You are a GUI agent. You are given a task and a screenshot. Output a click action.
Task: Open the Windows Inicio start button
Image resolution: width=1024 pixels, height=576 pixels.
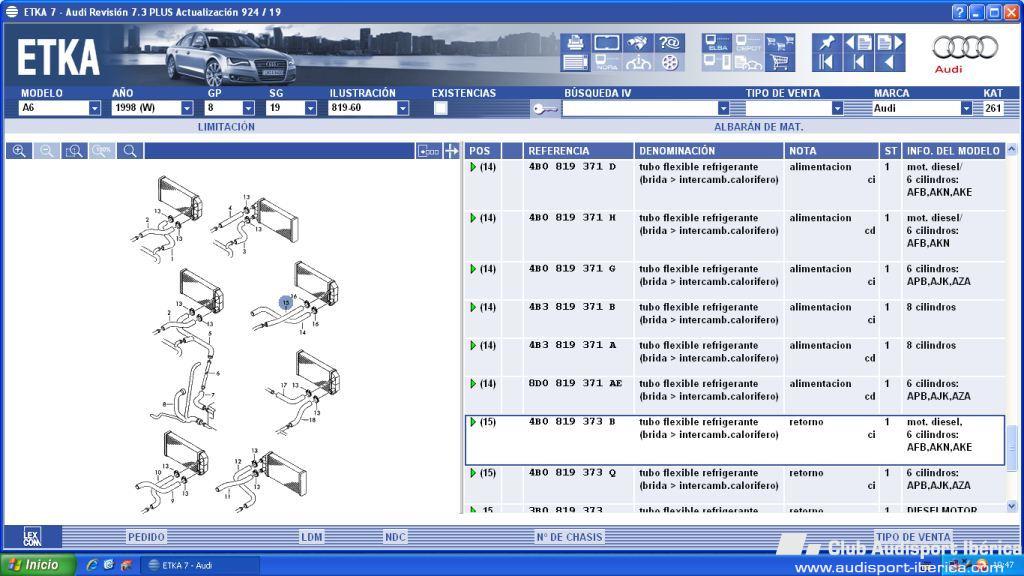[38, 565]
